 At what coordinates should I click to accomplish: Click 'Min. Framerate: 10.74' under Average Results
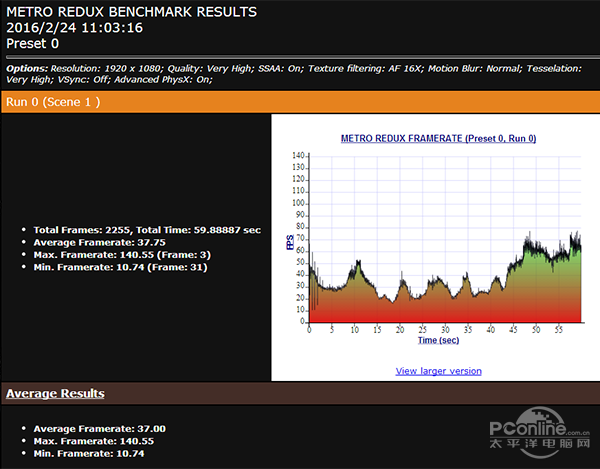pos(89,453)
